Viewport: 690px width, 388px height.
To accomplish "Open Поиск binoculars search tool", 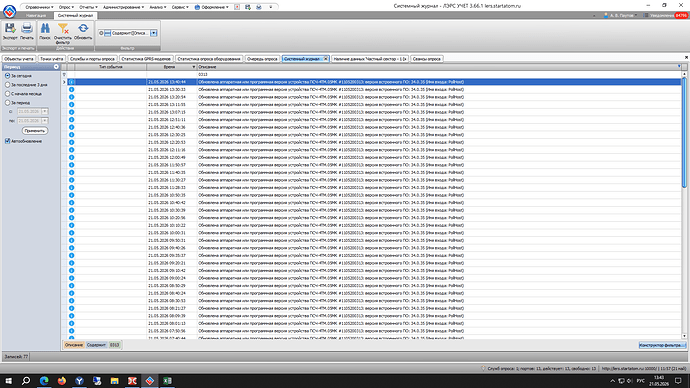I will tap(45, 29).
